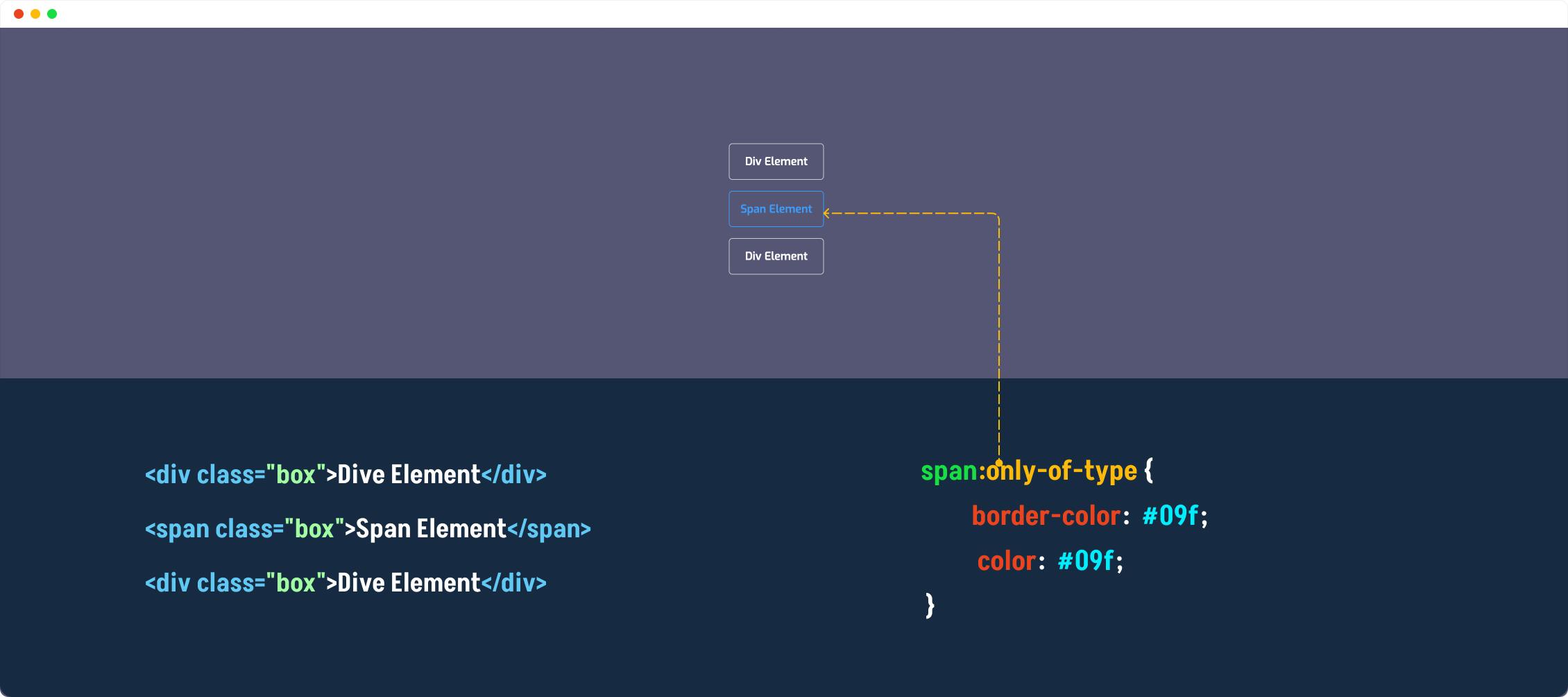The image size is (1568, 697).
Task: Click the yellow dot above only-of-type
Action: [999, 462]
